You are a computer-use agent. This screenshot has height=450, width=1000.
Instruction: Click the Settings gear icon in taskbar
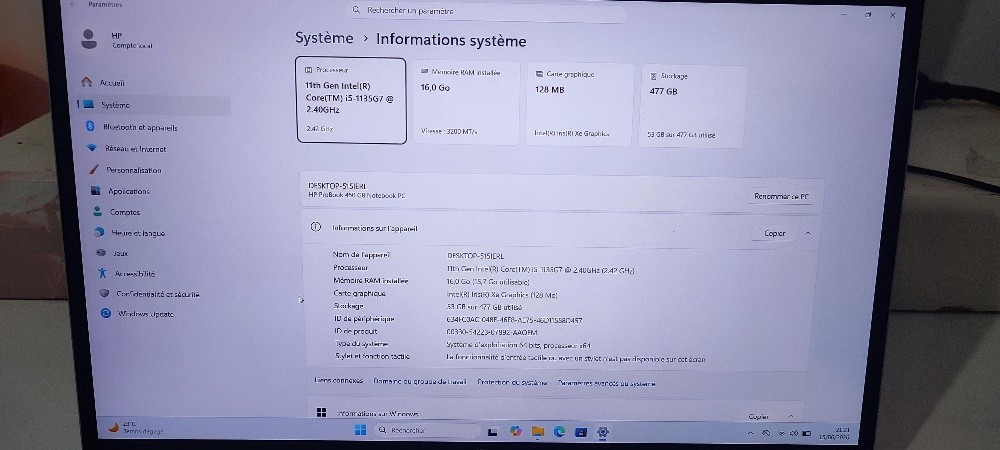click(603, 432)
